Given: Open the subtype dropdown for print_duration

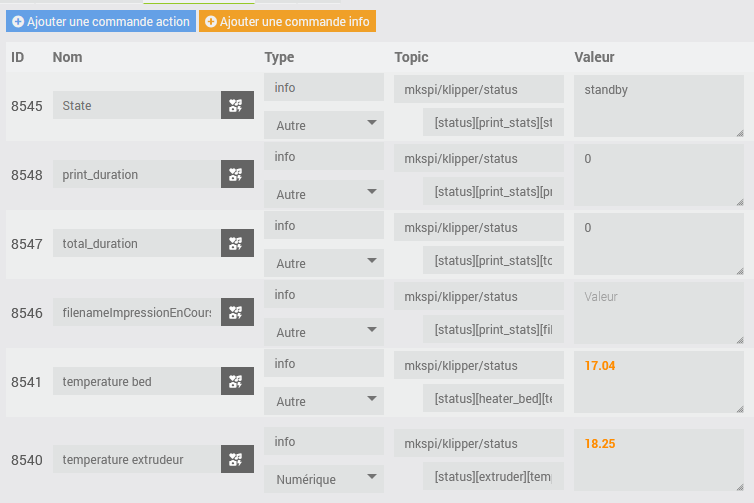Looking at the screenshot, I should (x=324, y=194).
